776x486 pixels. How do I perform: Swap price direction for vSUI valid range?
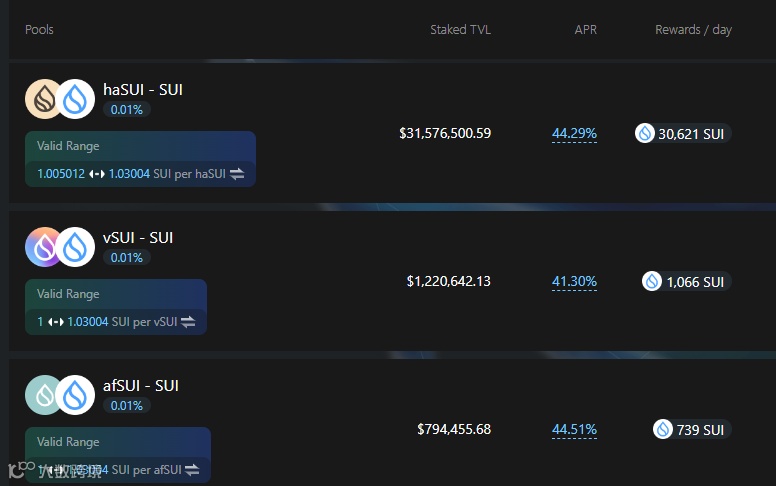(x=188, y=322)
